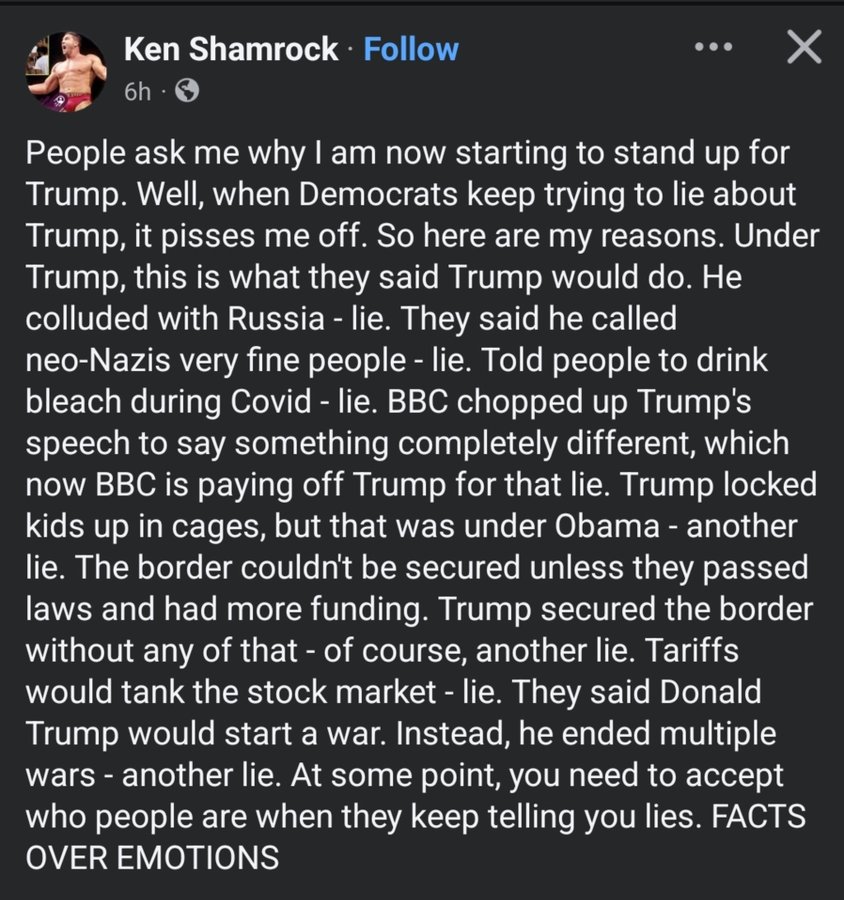The image size is (844, 900).
Task: Click the globe public audience icon
Action: click(x=186, y=92)
